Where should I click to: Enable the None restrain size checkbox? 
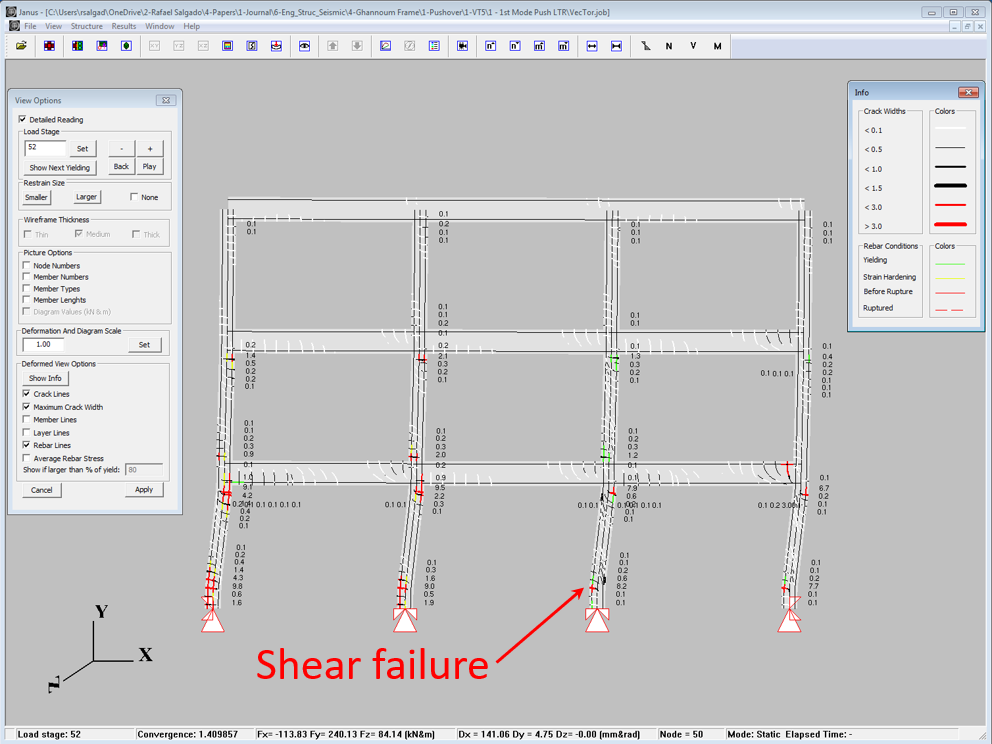click(134, 197)
